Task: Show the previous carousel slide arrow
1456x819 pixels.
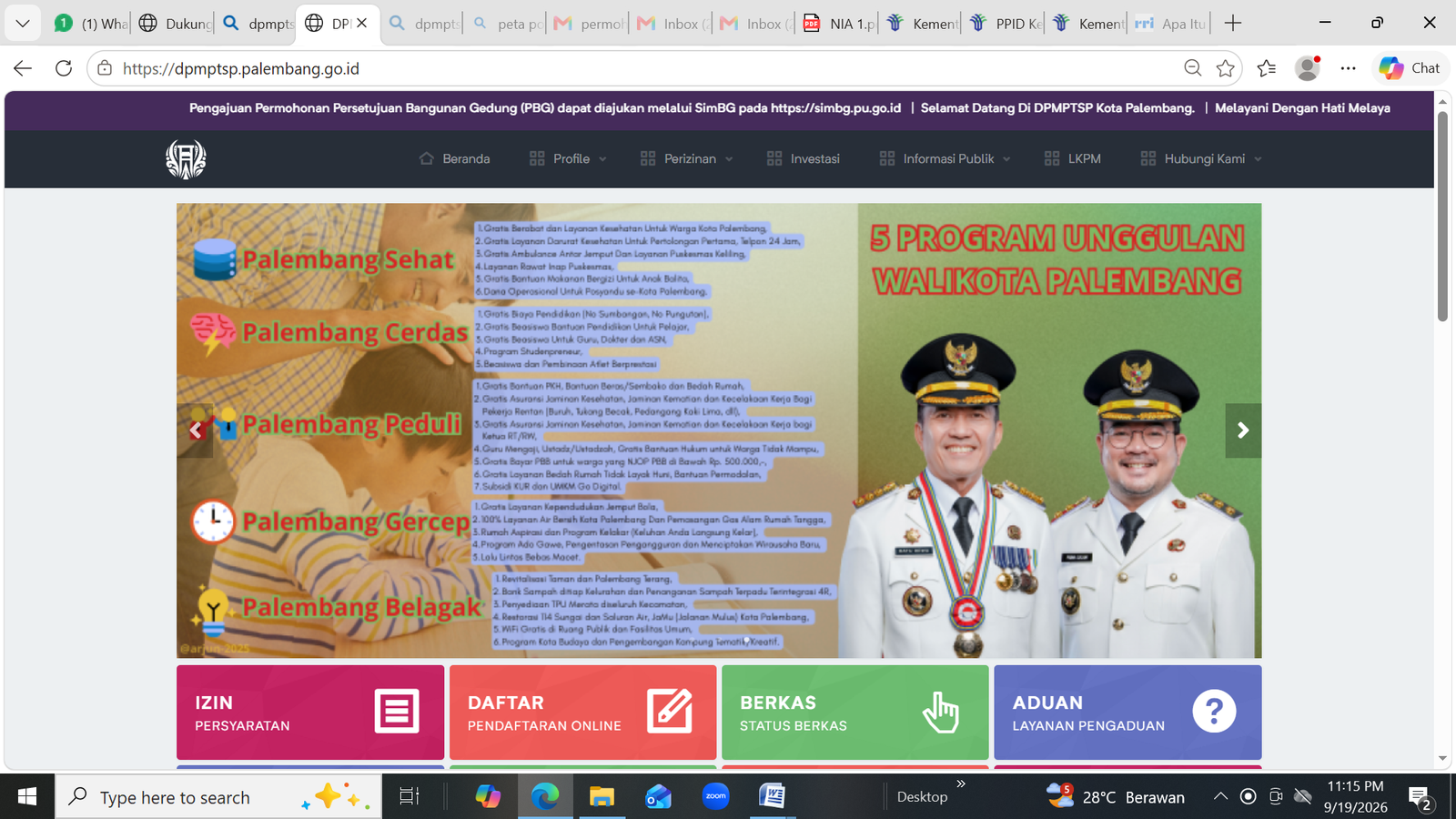Action: 195,430
